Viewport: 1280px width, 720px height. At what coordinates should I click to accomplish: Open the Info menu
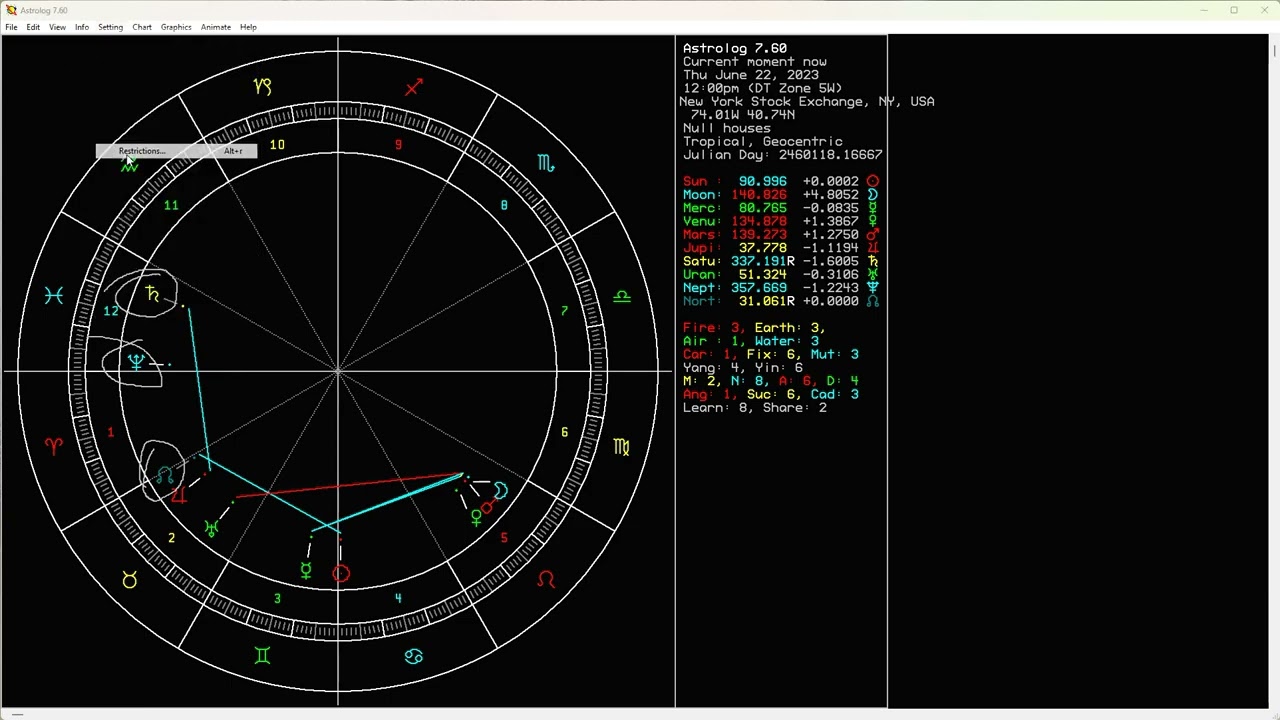tap(82, 27)
